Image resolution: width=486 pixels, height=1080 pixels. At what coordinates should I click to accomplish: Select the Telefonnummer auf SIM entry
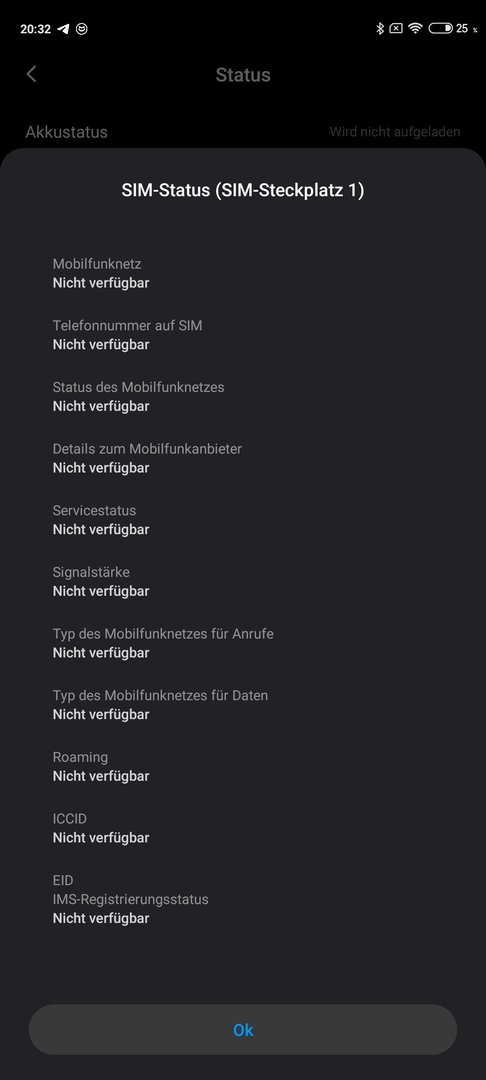(x=243, y=335)
